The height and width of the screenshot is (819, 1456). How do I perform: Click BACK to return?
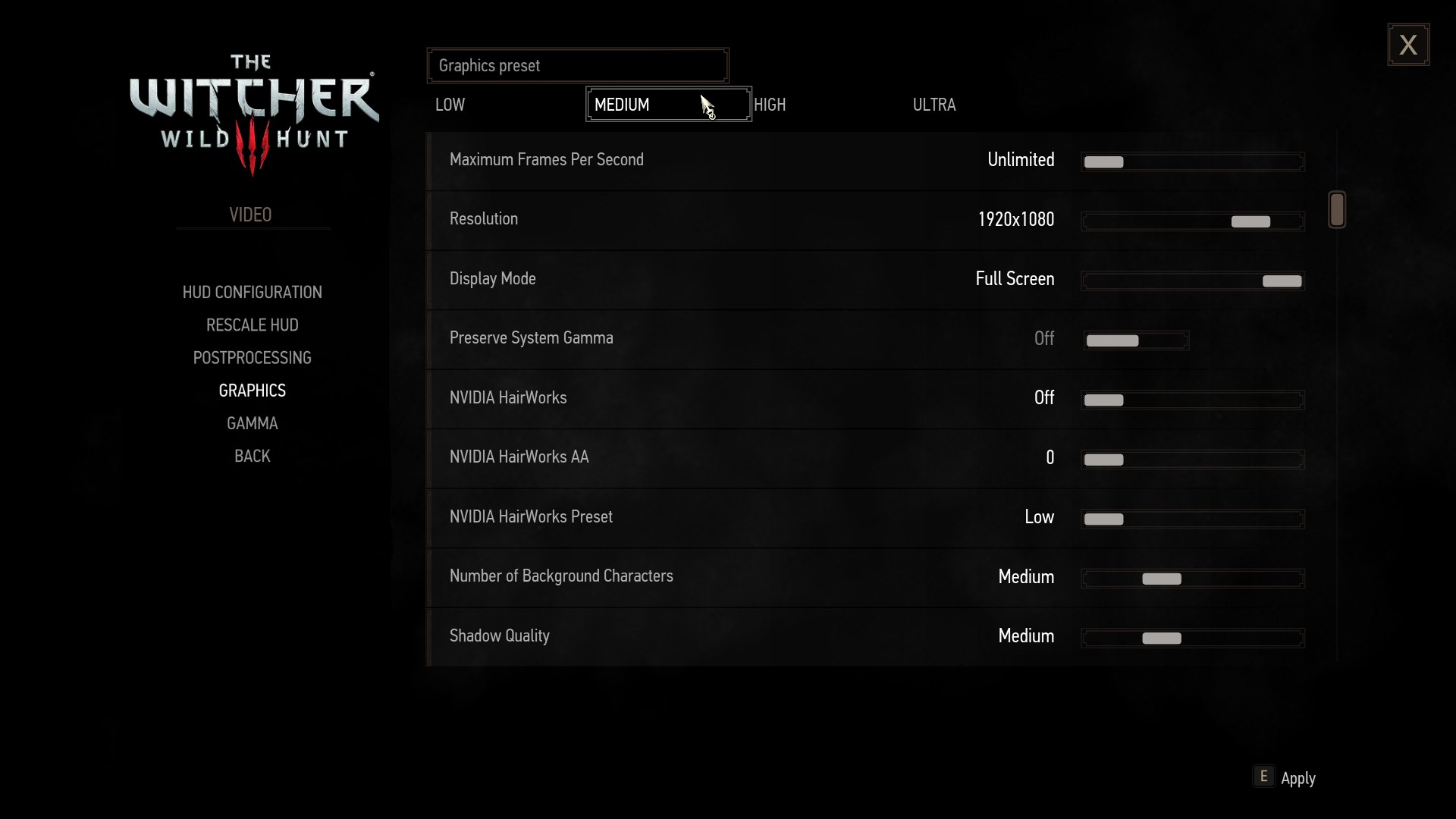click(x=252, y=455)
